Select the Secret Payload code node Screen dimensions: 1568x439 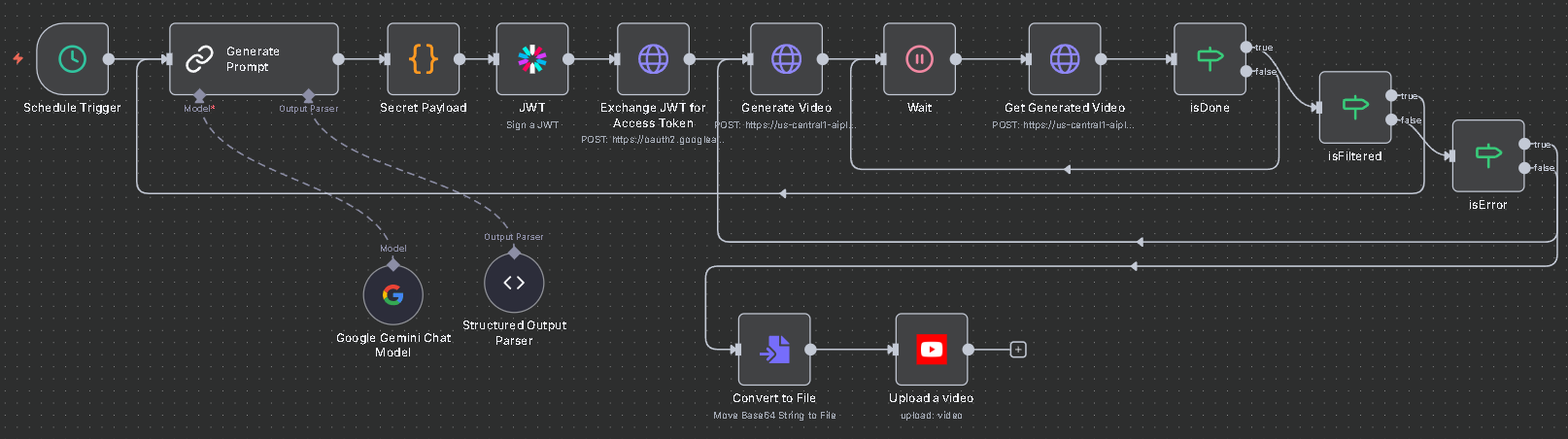click(423, 59)
